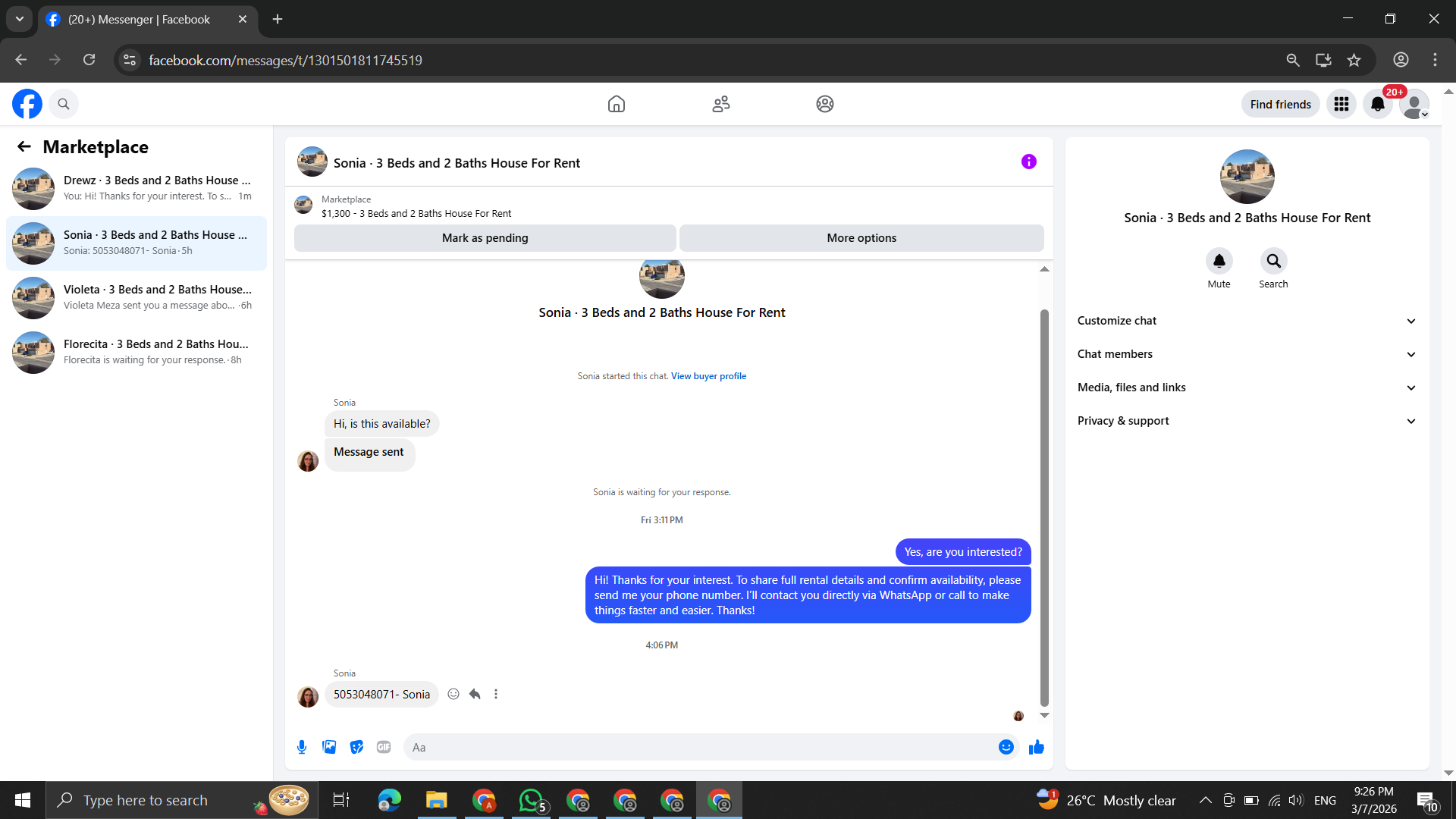Screen dimensions: 1456x819
Task: Open Task View on the taskbar
Action: click(x=341, y=800)
